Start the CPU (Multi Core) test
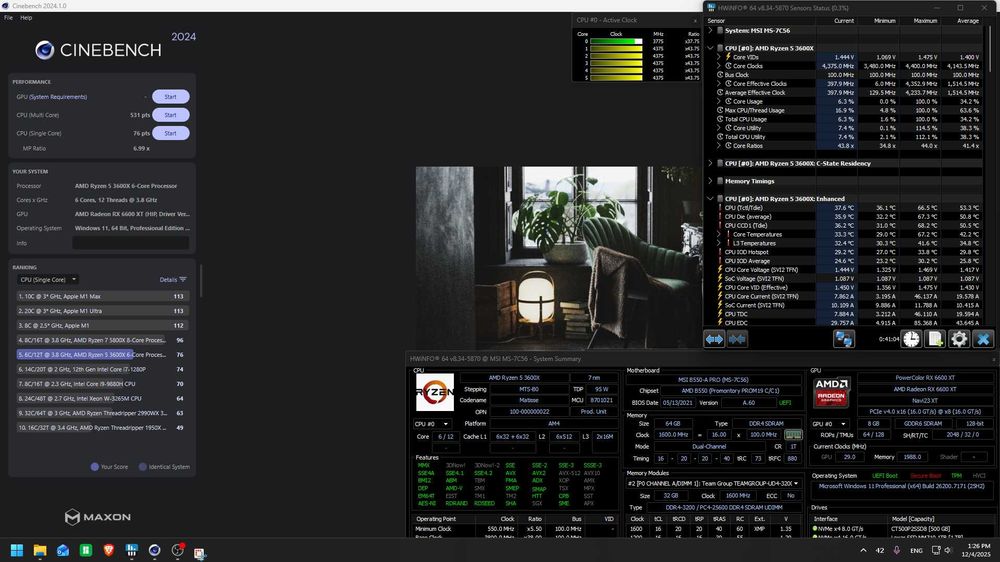Viewport: 1000px width, 562px height. click(170, 115)
